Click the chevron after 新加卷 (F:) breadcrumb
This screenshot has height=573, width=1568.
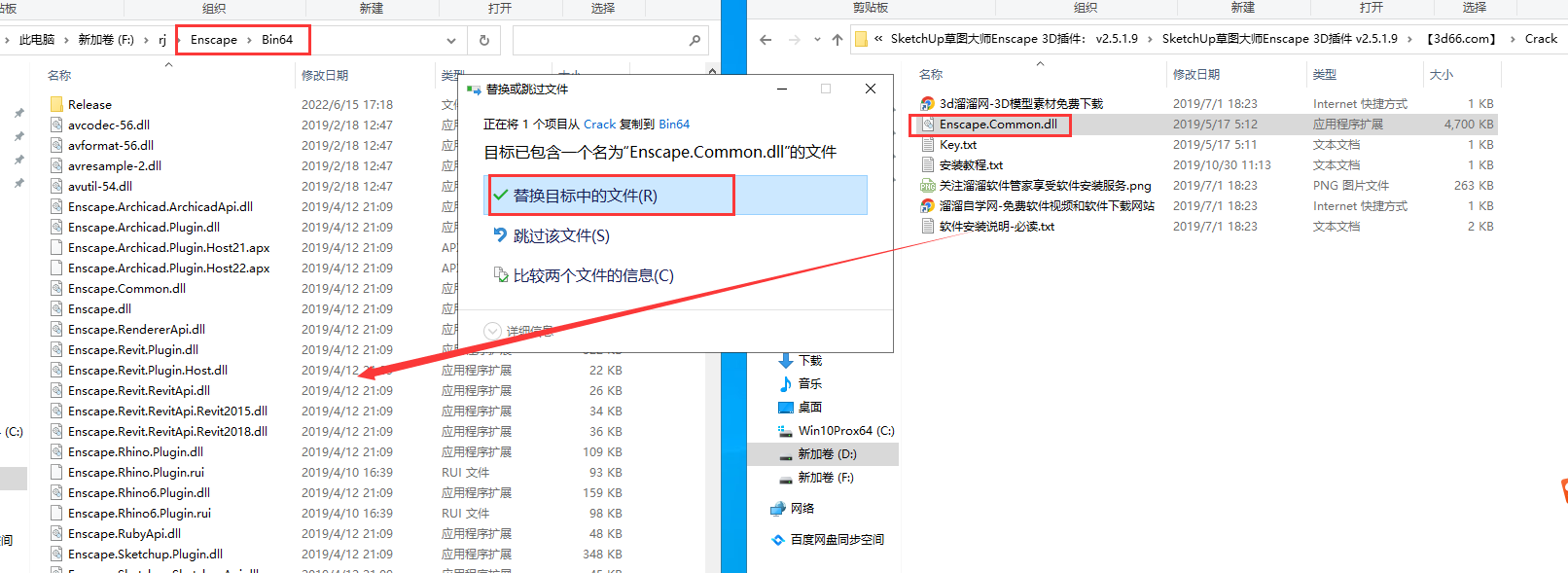148,40
